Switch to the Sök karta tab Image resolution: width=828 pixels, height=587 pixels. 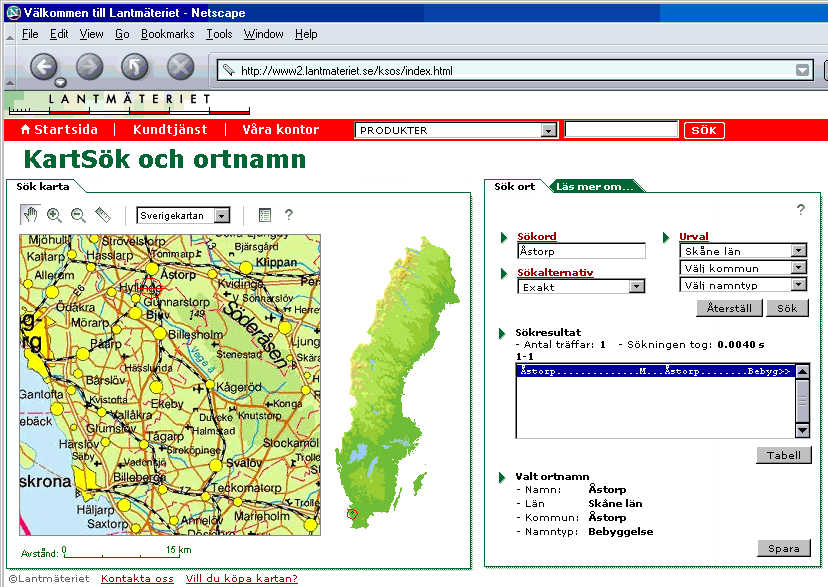43,186
